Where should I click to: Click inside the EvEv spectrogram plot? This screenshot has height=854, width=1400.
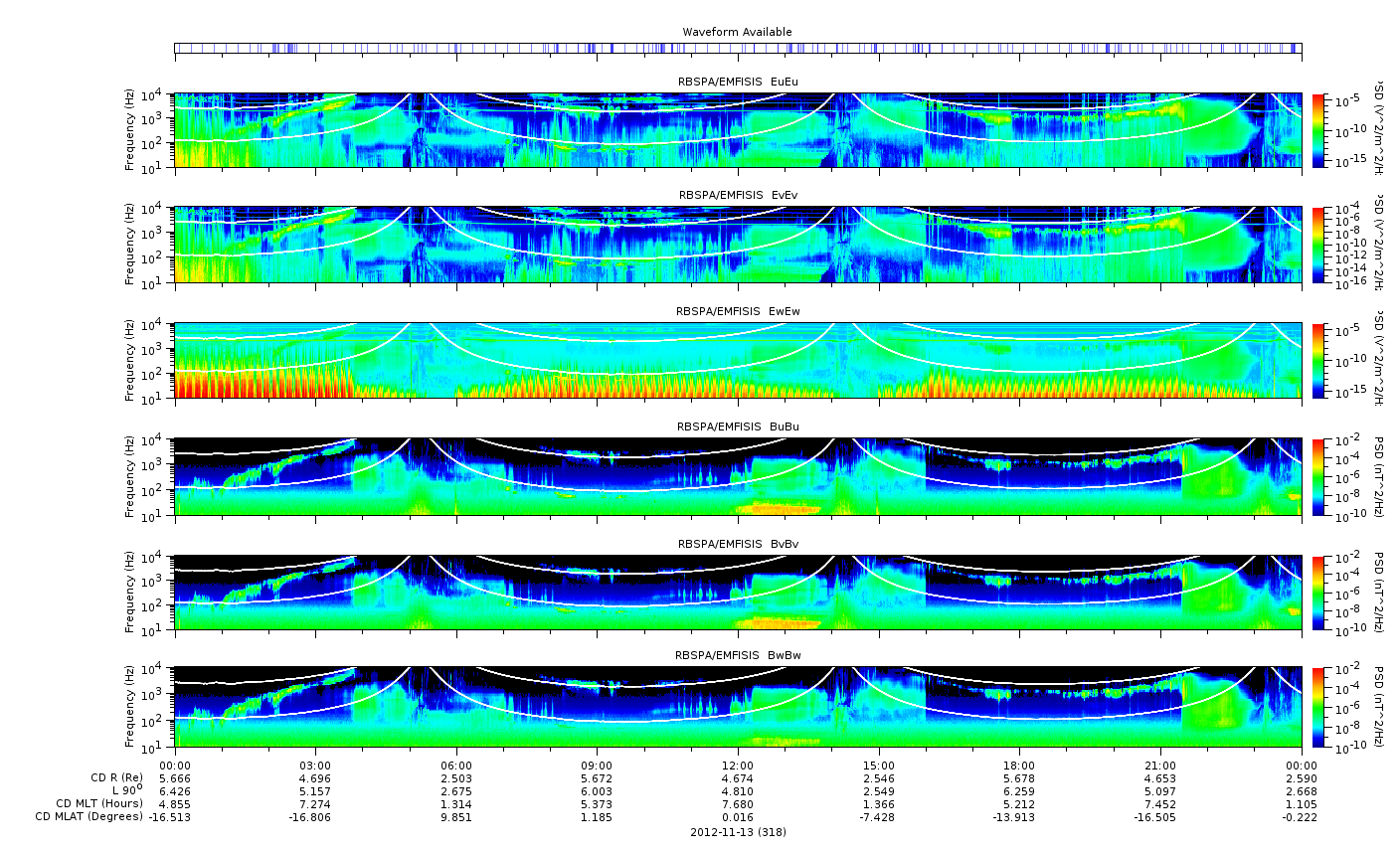(x=738, y=245)
